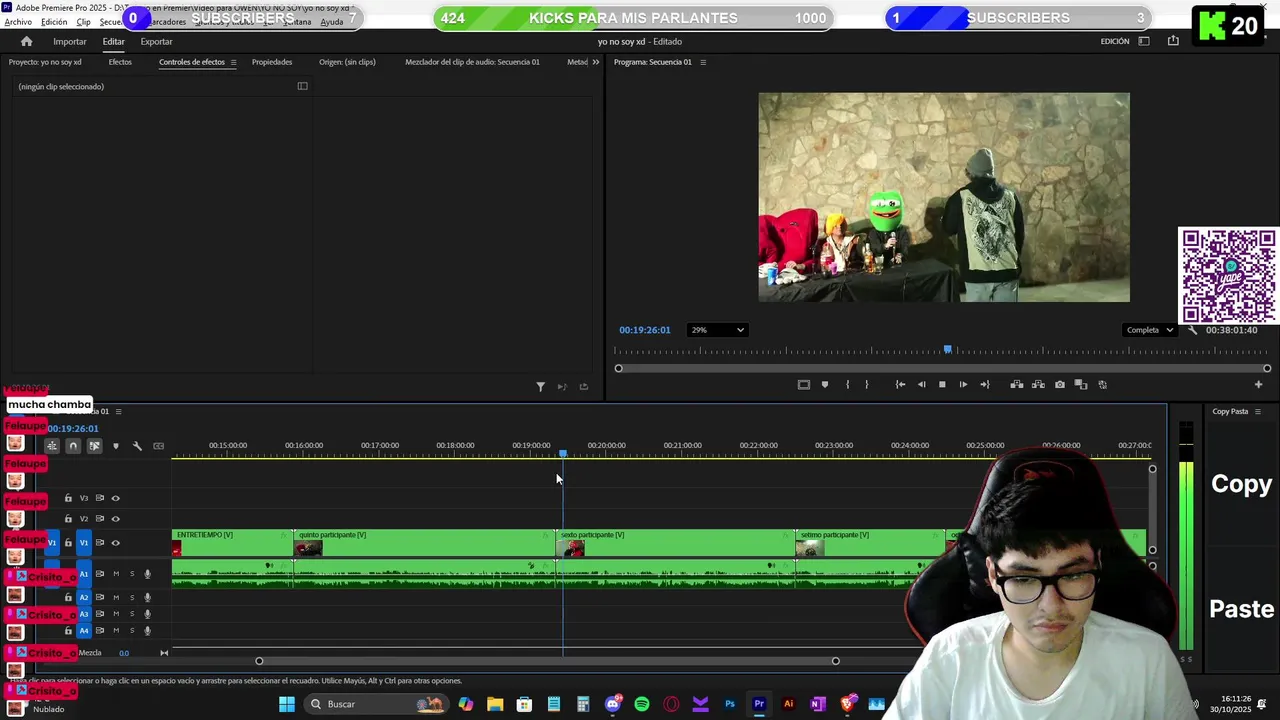
Task: Open Quick Export share icon
Action: [x=1173, y=41]
